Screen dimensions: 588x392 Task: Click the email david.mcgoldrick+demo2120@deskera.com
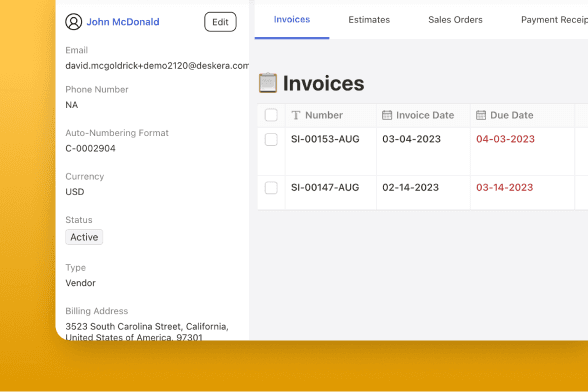click(x=157, y=66)
